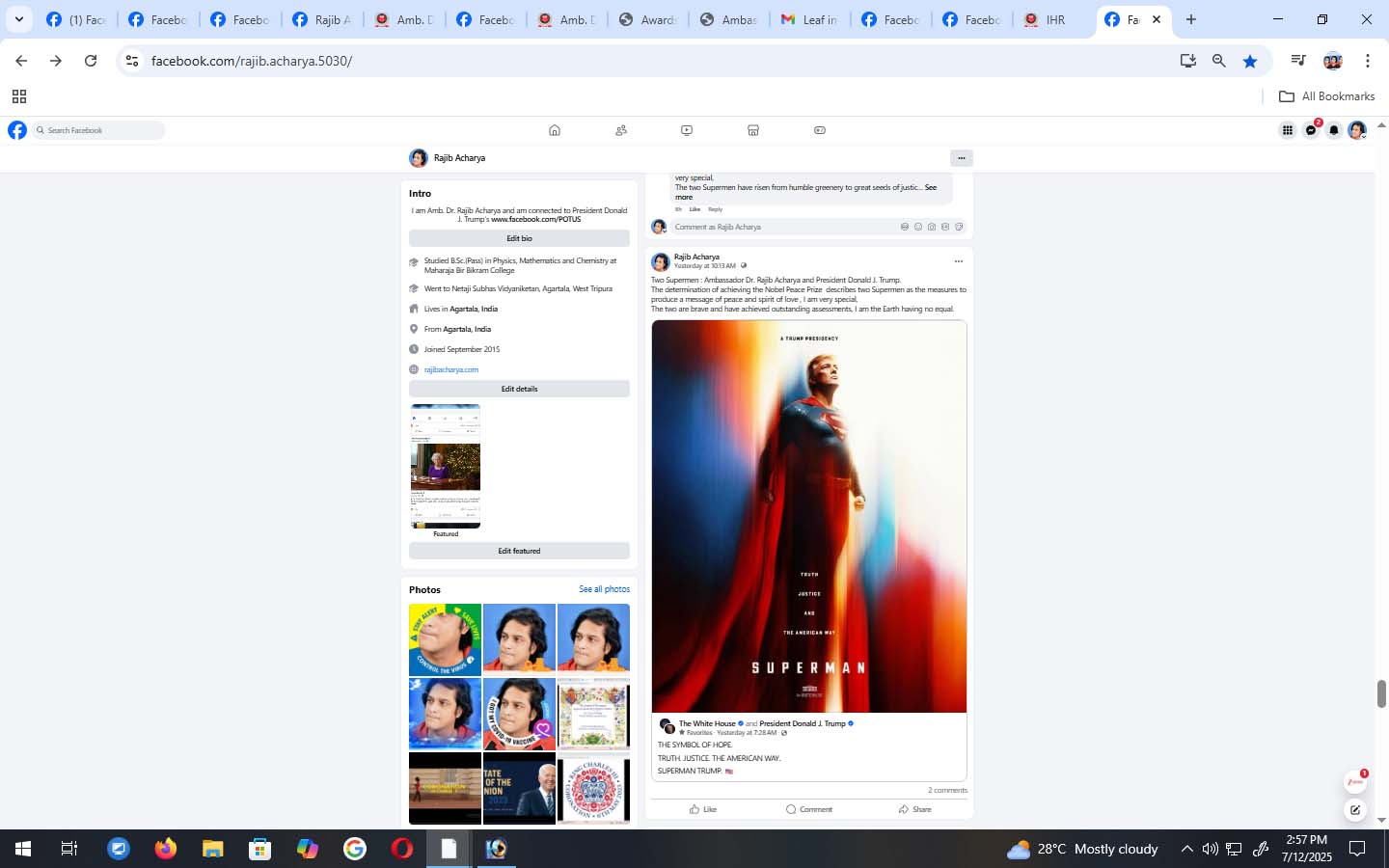Open Facebook Home feed icon
The height and width of the screenshot is (868, 1389).
555,130
